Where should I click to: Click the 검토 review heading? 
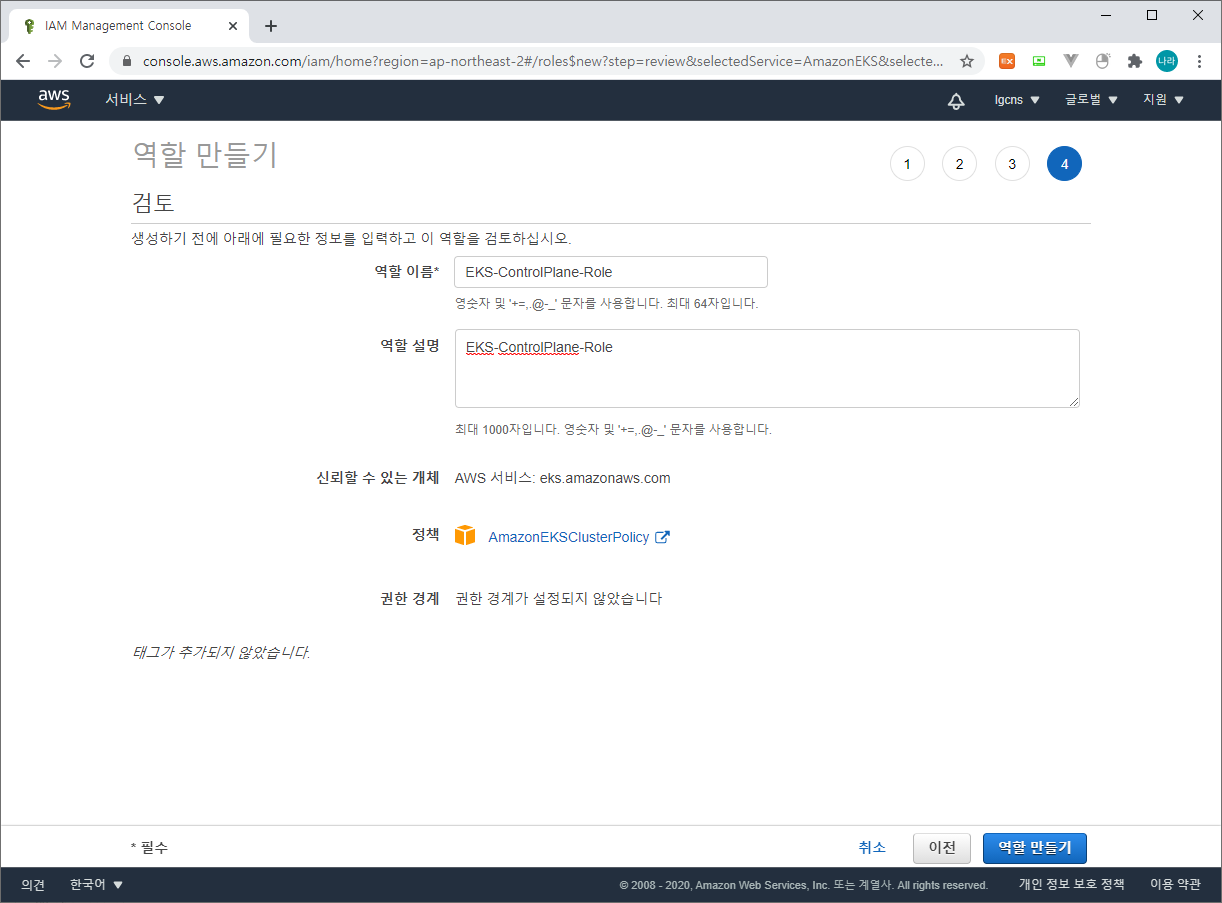click(x=153, y=203)
